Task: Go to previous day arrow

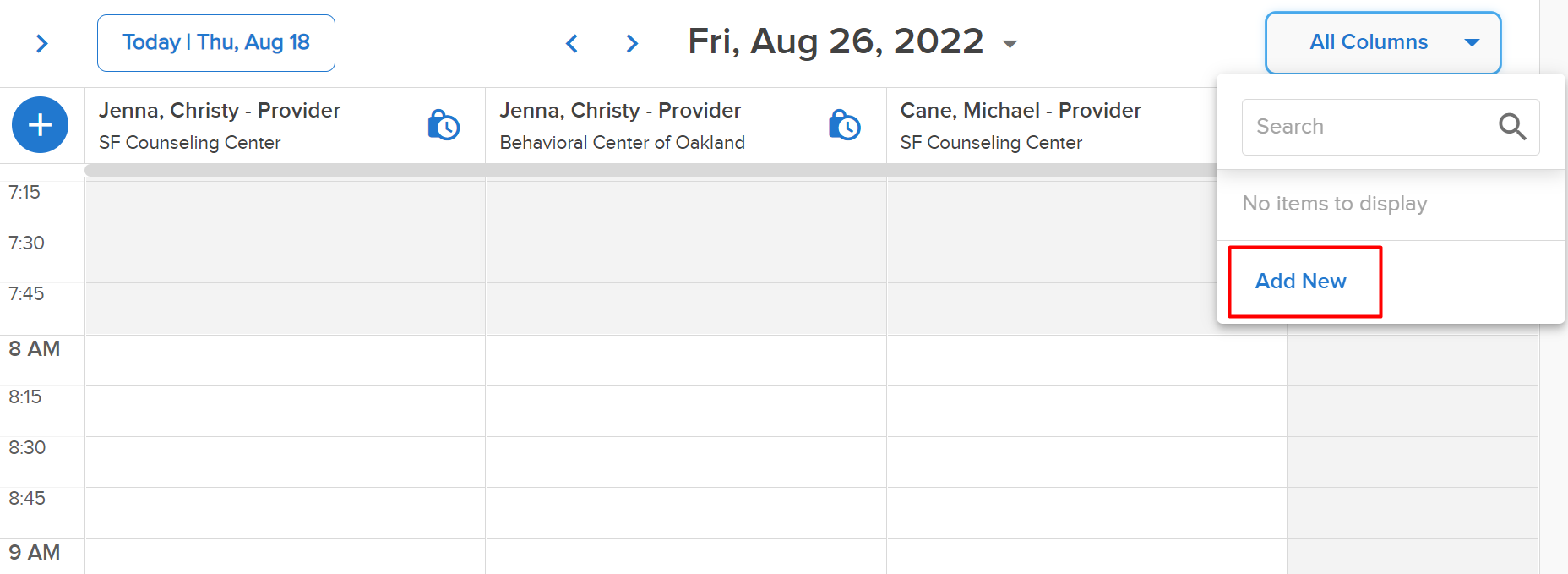Action: pos(572,43)
